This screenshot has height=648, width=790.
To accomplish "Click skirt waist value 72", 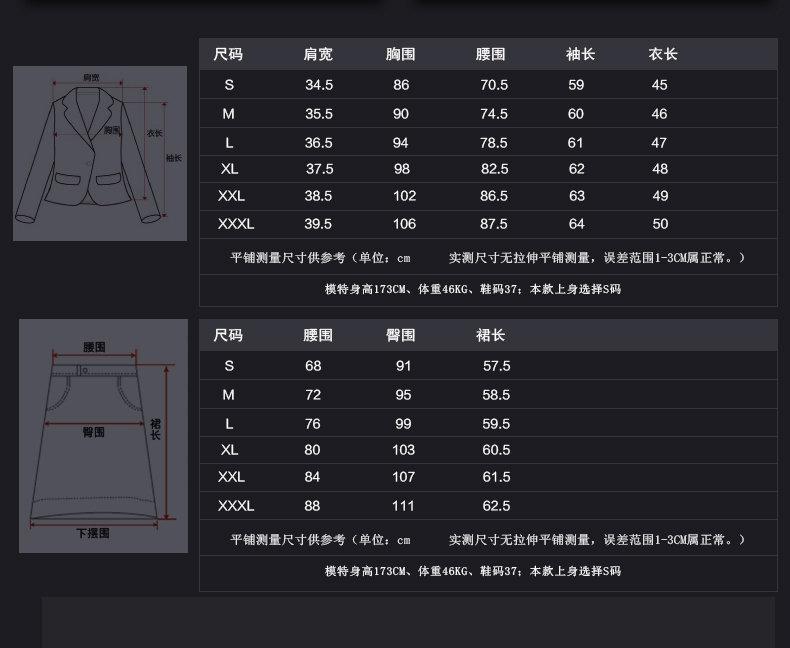I will (313, 395).
